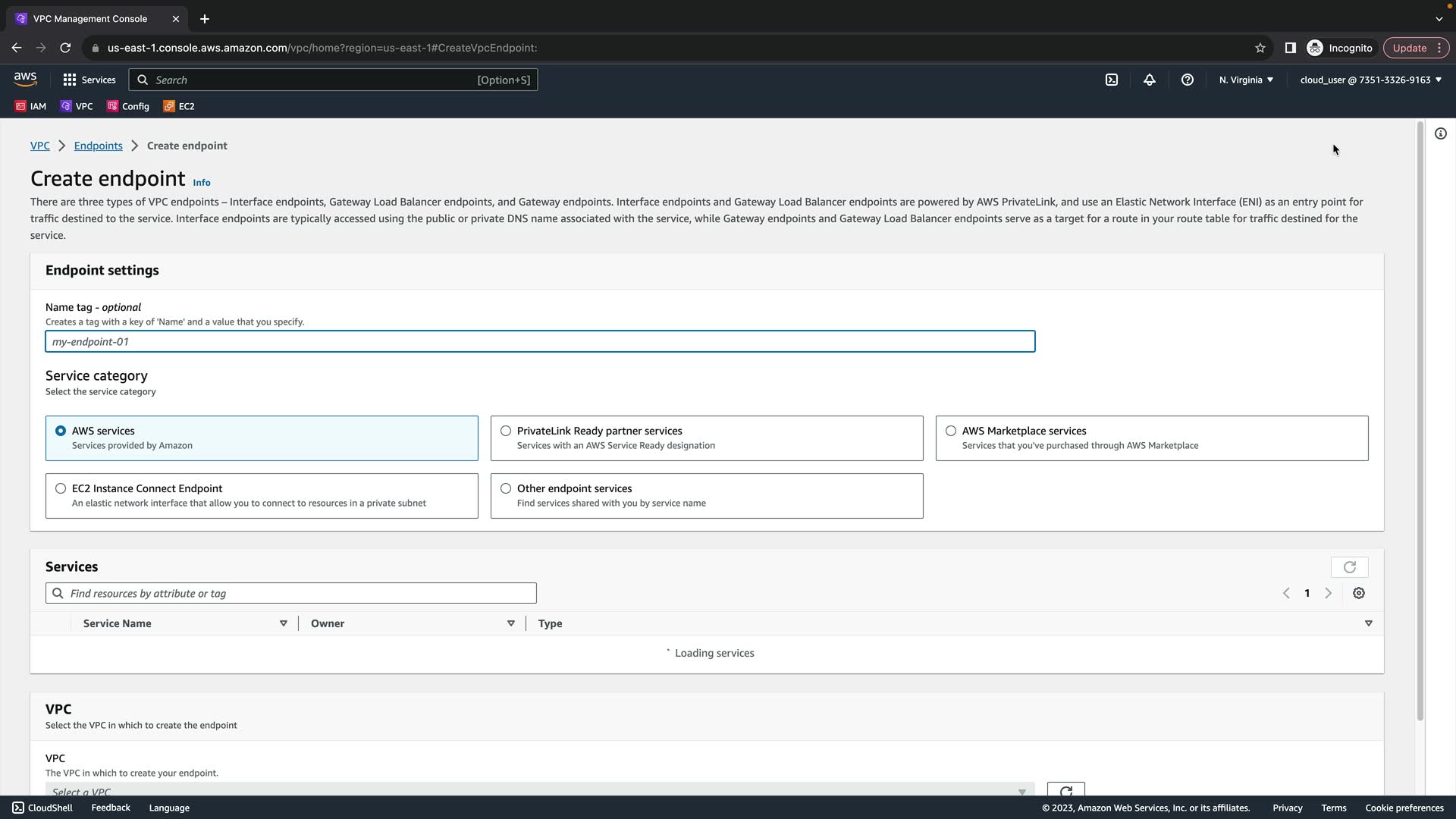This screenshot has height=819, width=1456.
Task: Go to next page of services
Action: pos(1328,593)
